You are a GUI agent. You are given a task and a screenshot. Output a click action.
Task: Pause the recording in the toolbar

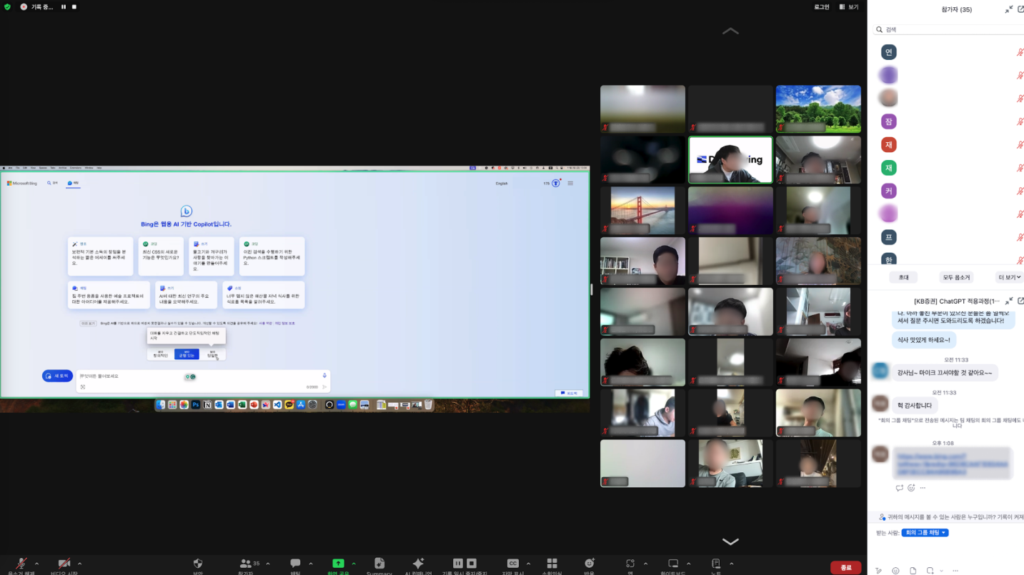click(x=458, y=564)
